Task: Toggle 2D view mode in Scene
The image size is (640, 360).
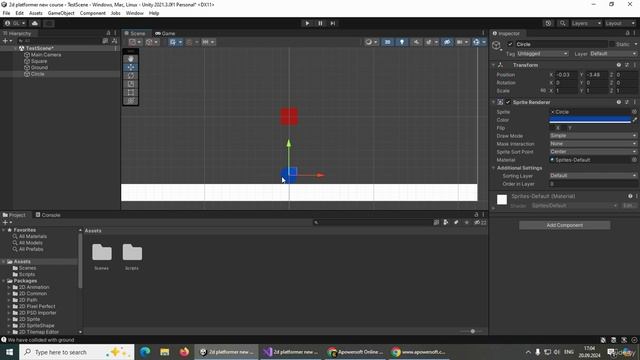Action: [x=387, y=42]
